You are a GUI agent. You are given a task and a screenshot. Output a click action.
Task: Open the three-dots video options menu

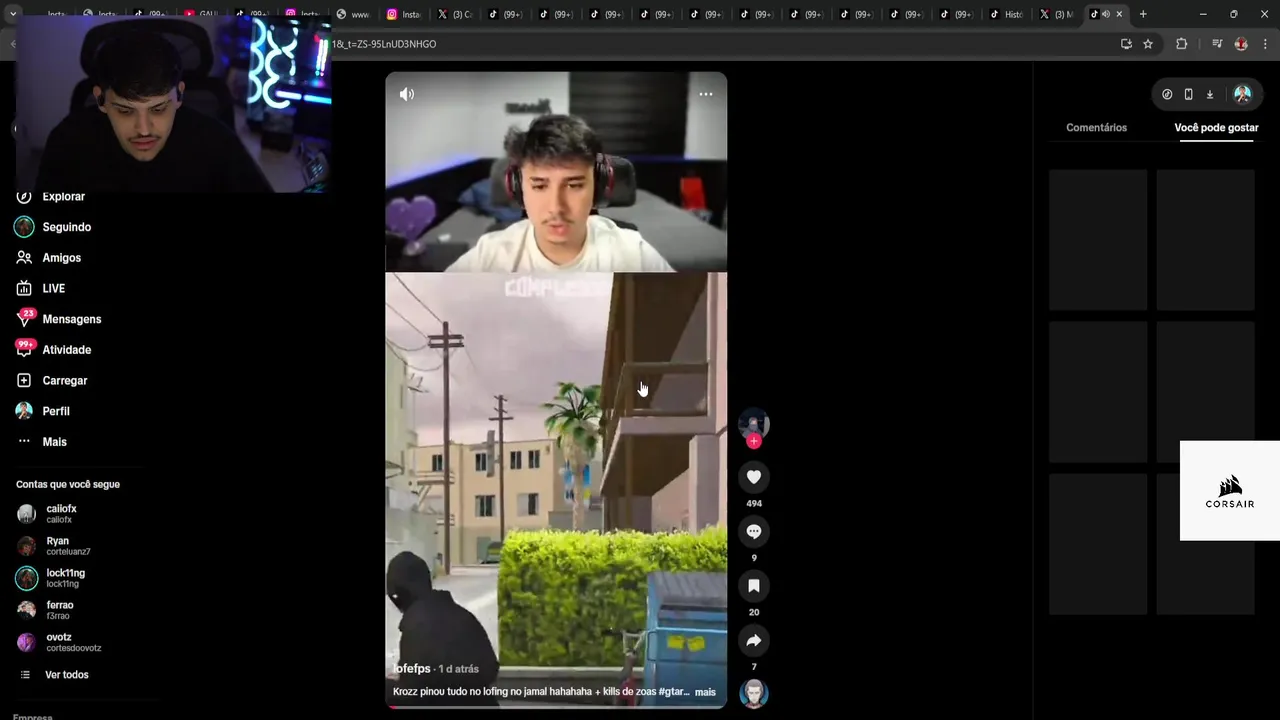pos(706,94)
